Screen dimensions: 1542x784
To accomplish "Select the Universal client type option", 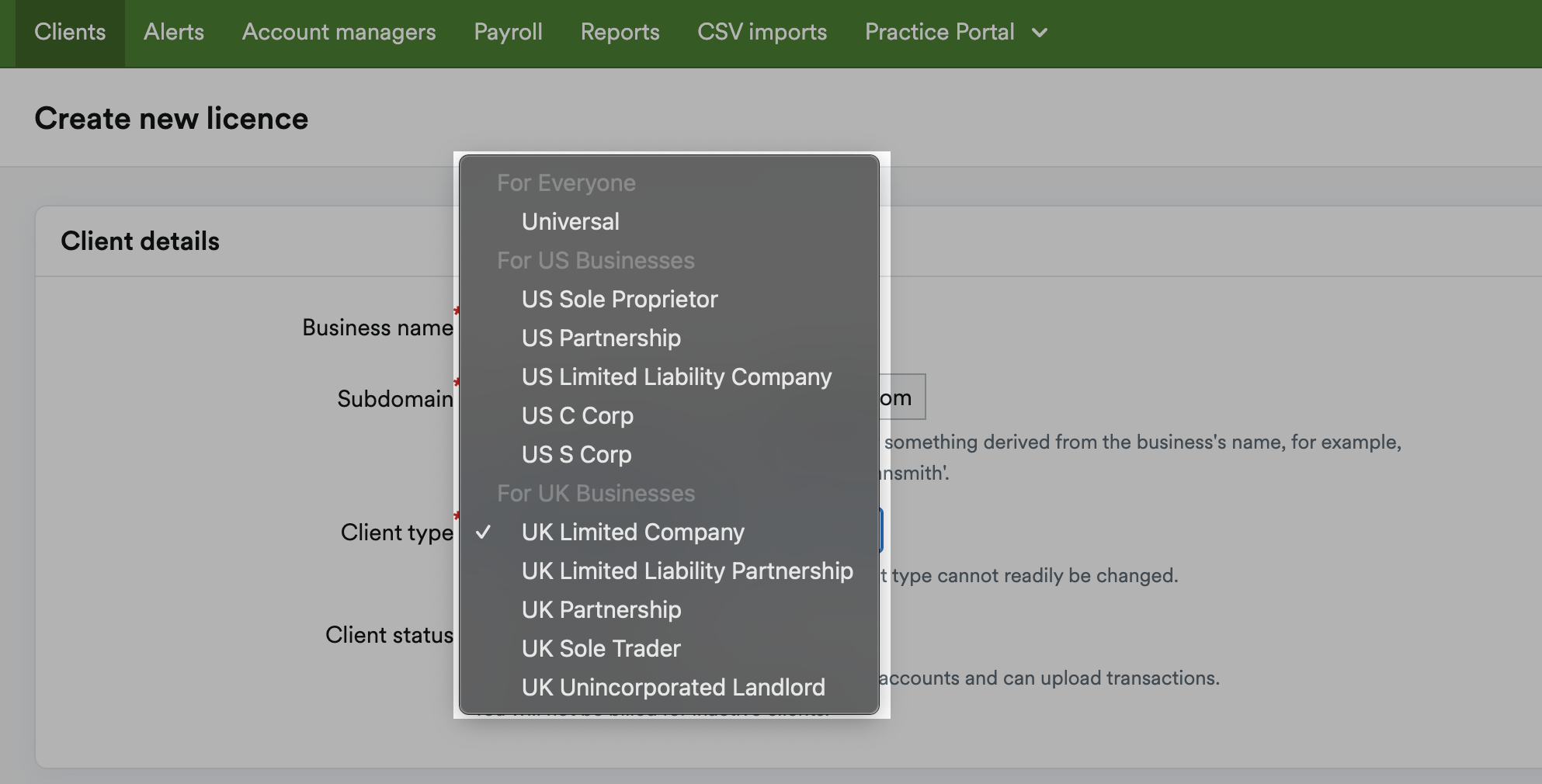I will tap(570, 221).
